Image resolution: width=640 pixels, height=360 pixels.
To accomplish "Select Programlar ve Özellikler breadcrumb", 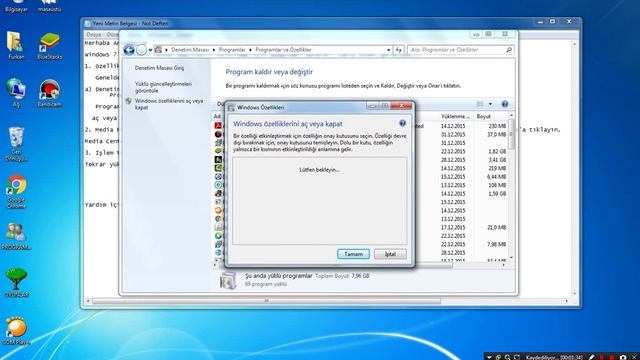I will [283, 50].
